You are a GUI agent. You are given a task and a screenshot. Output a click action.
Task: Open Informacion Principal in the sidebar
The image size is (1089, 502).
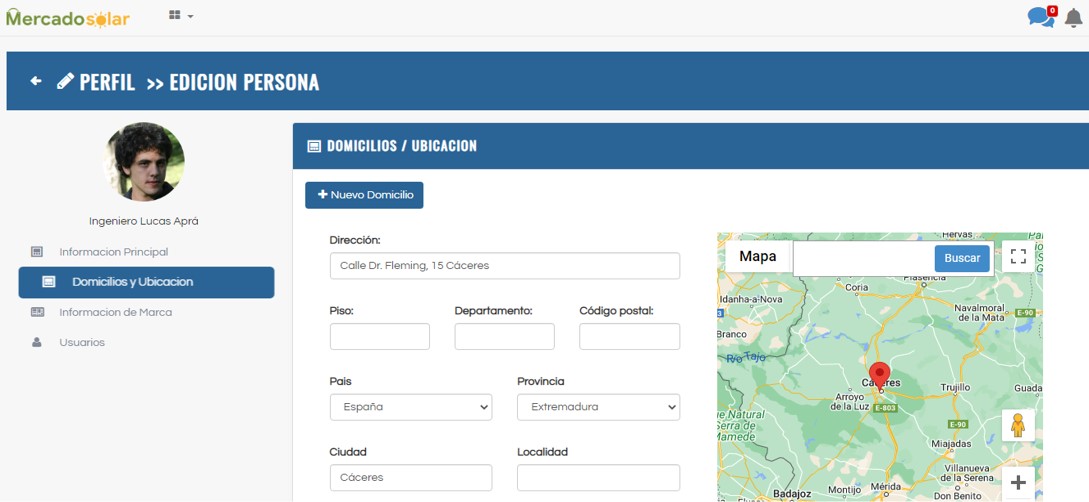click(x=113, y=252)
